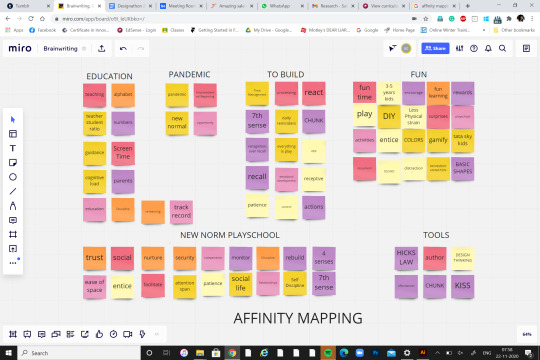Open the Facebook bookmark
The image size is (540, 360).
click(43, 30)
